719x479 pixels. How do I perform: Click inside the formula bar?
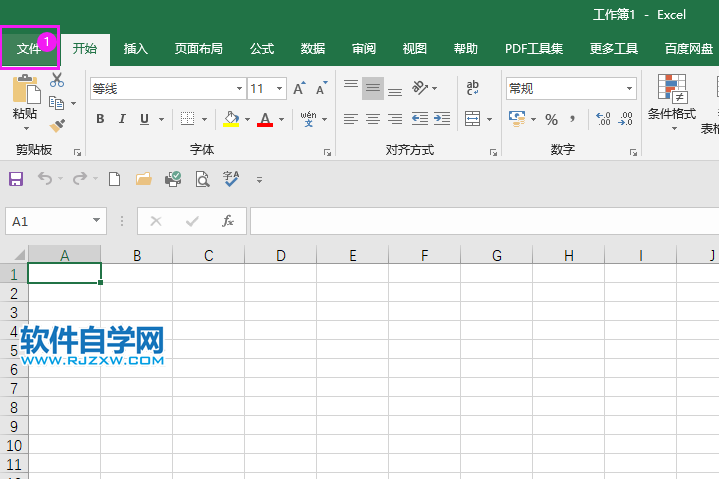(x=484, y=221)
